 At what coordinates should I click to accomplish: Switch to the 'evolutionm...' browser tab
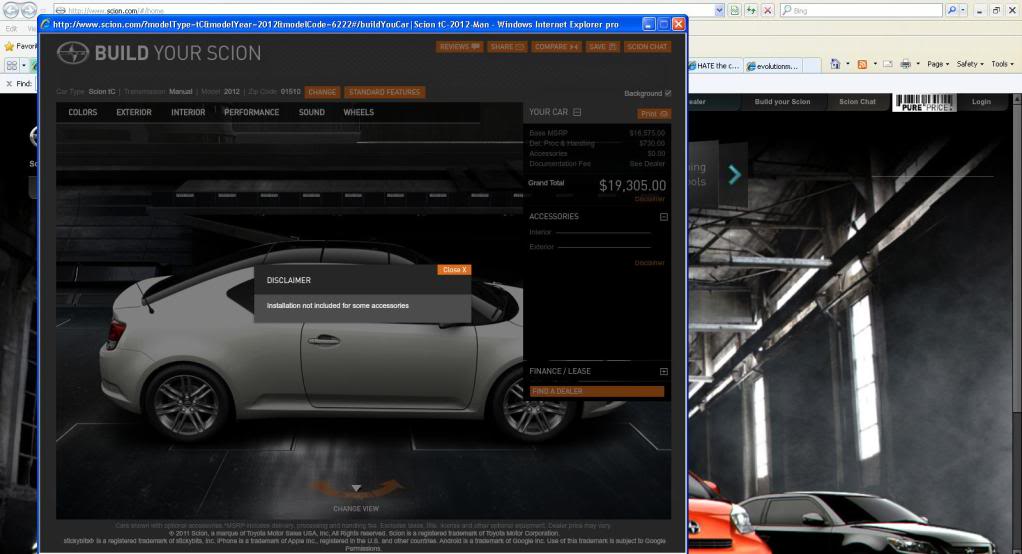pyautogui.click(x=772, y=66)
